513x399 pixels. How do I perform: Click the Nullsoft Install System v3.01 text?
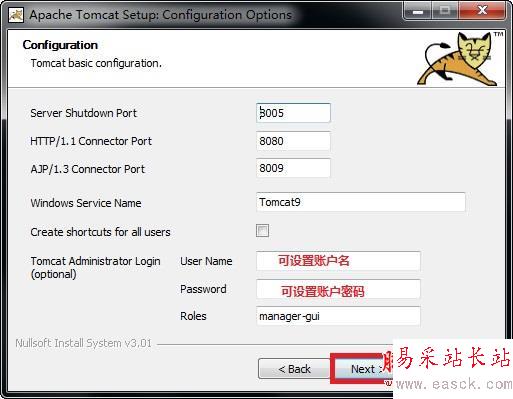tap(84, 343)
